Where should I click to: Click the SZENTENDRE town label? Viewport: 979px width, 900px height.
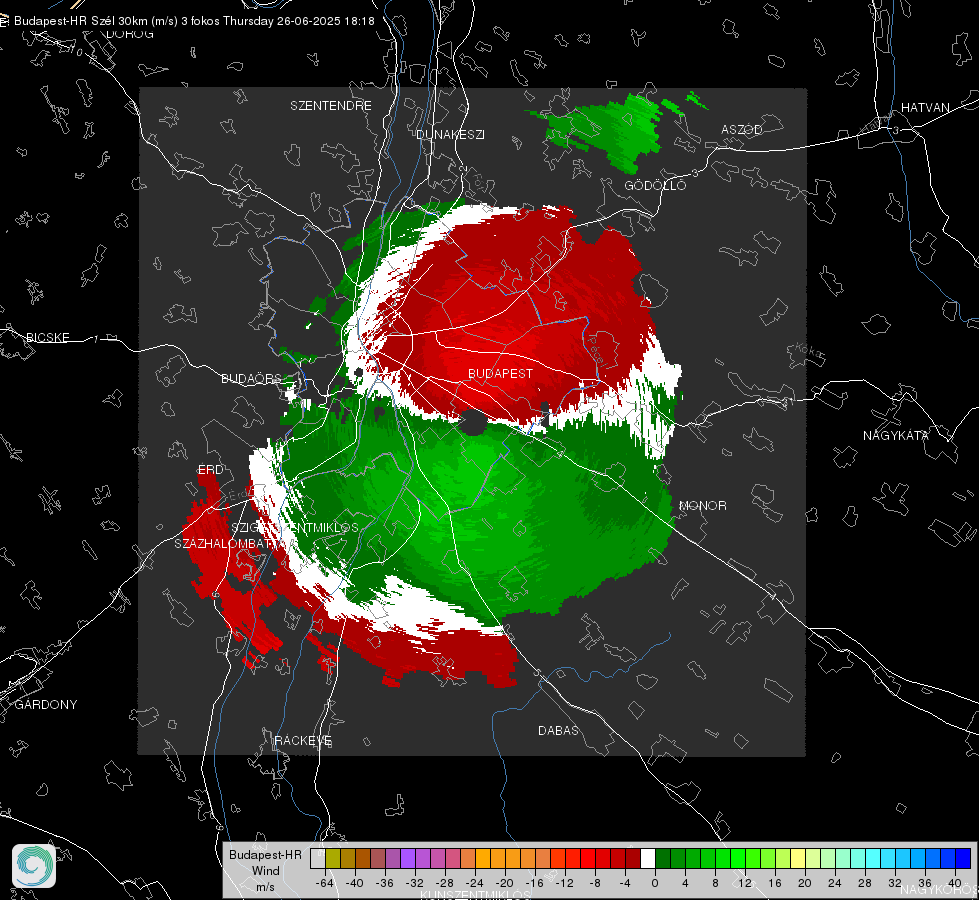pos(331,106)
